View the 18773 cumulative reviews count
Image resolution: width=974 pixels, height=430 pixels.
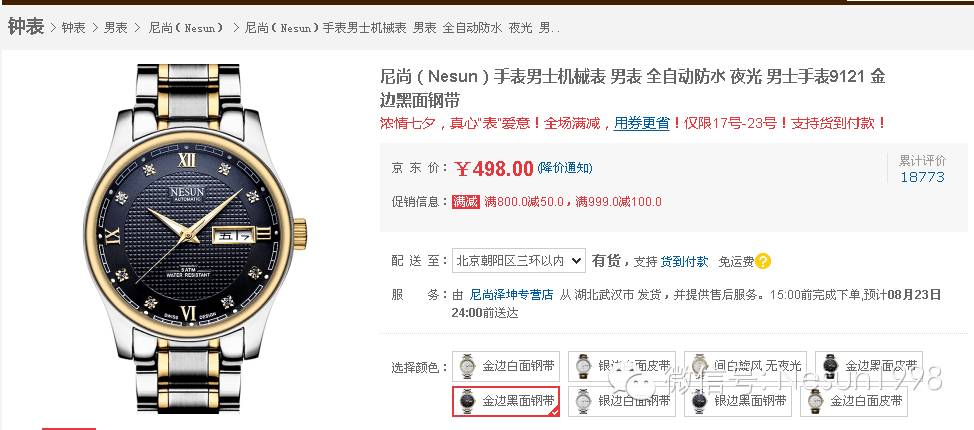point(922,176)
